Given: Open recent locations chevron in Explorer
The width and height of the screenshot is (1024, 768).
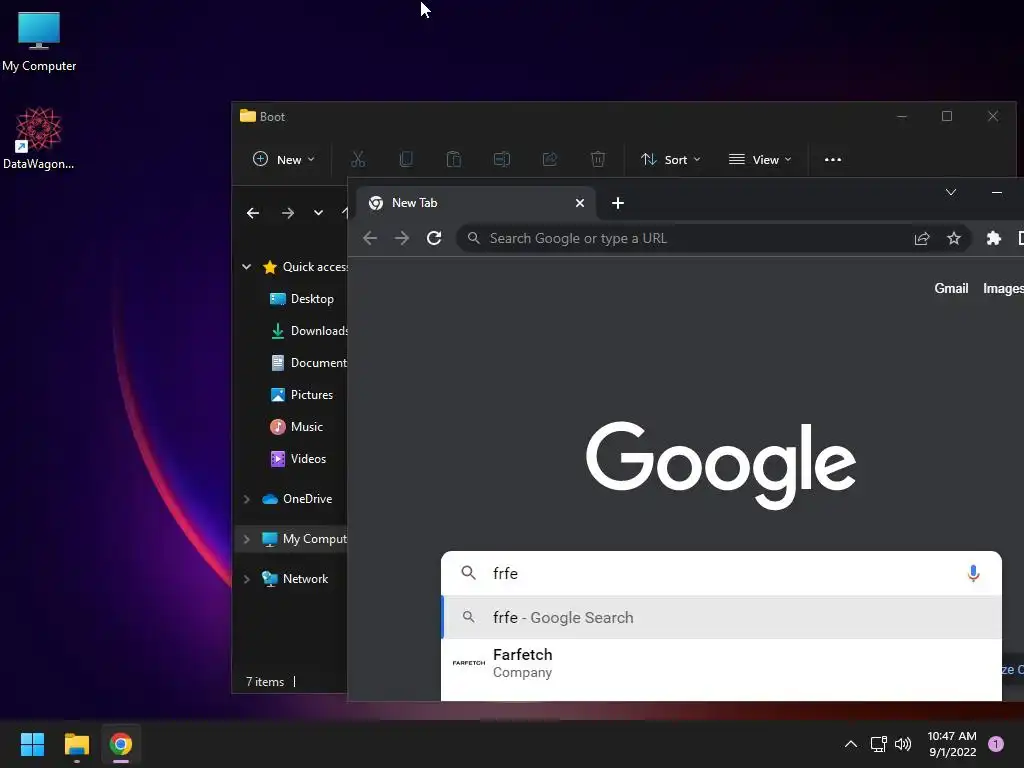Looking at the screenshot, I should 318,213.
